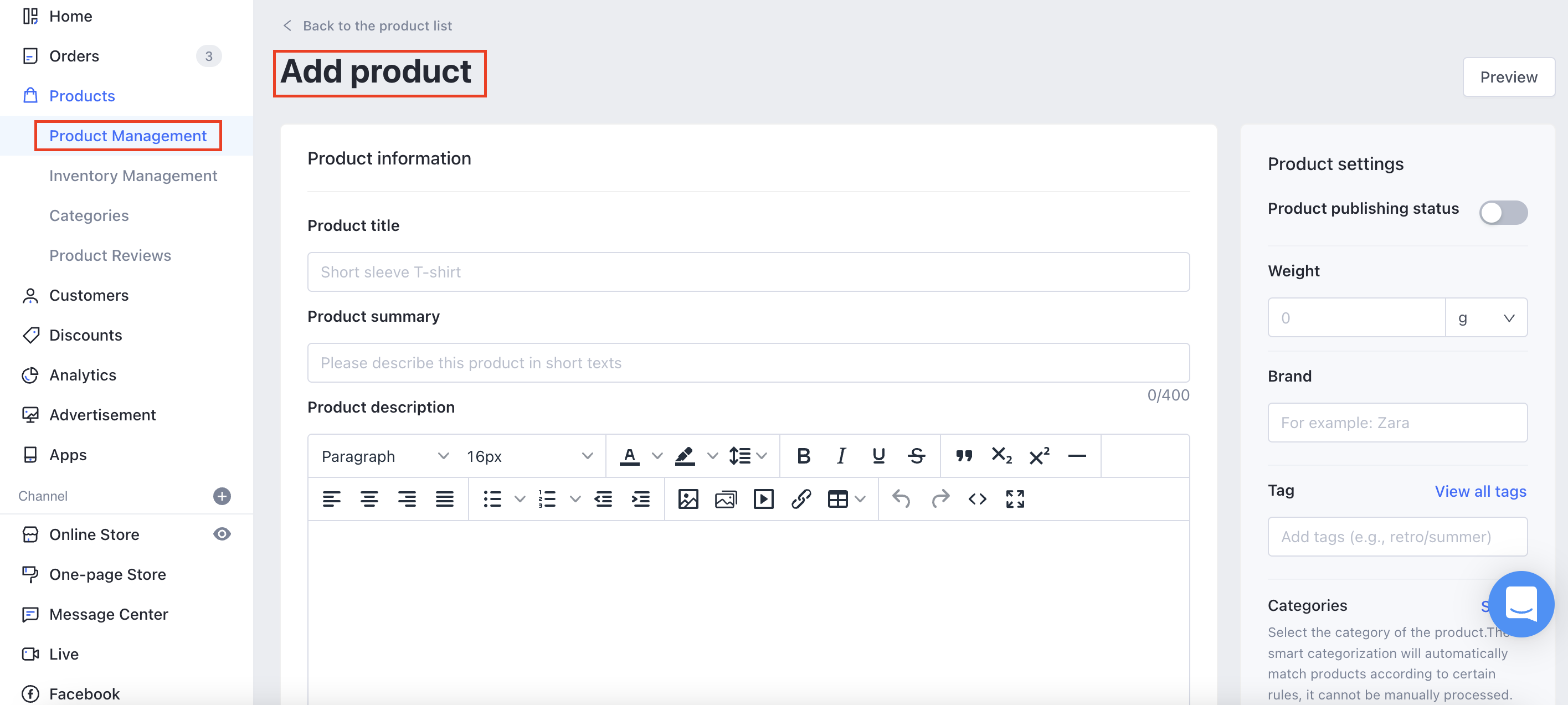Click the Bold formatting icon
Viewport: 1568px width, 705px height.
point(804,456)
